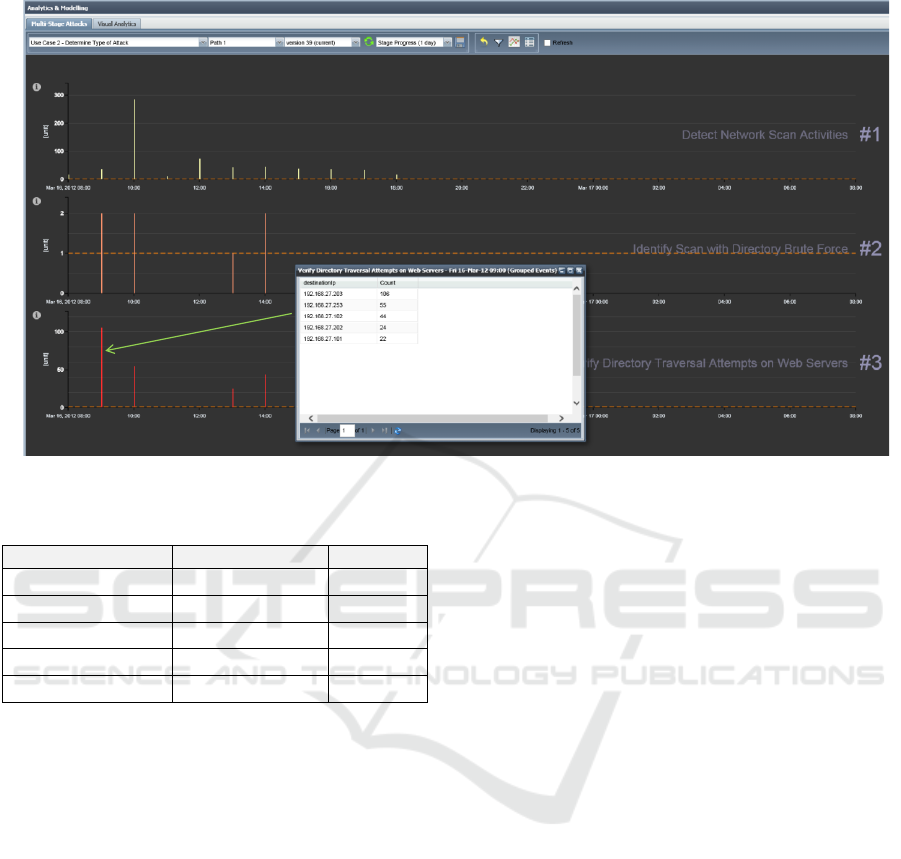This screenshot has width=901, height=859.
Task: Enable the Refresh checkbox
Action: point(546,42)
